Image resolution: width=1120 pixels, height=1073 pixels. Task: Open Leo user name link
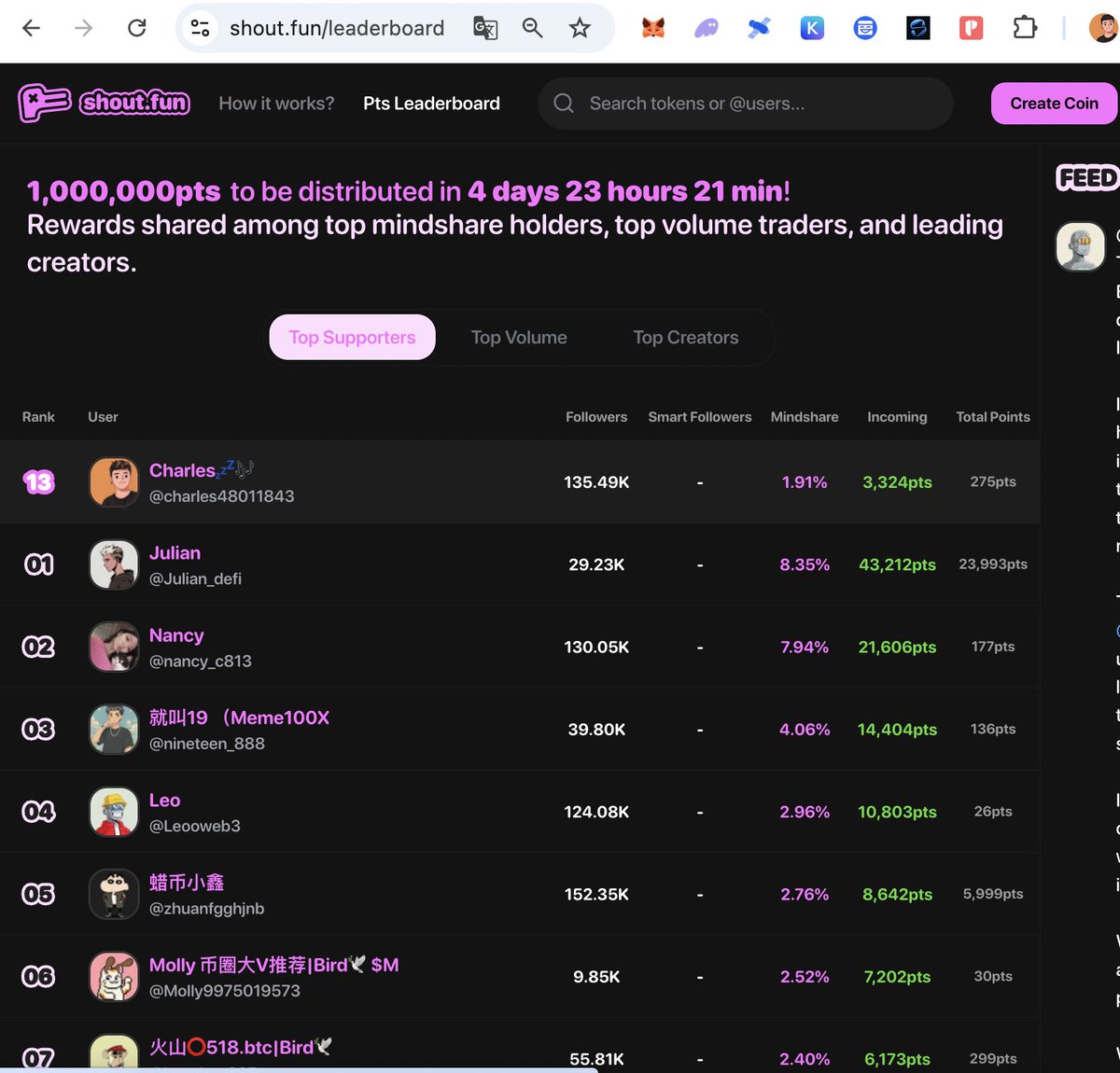coord(164,801)
